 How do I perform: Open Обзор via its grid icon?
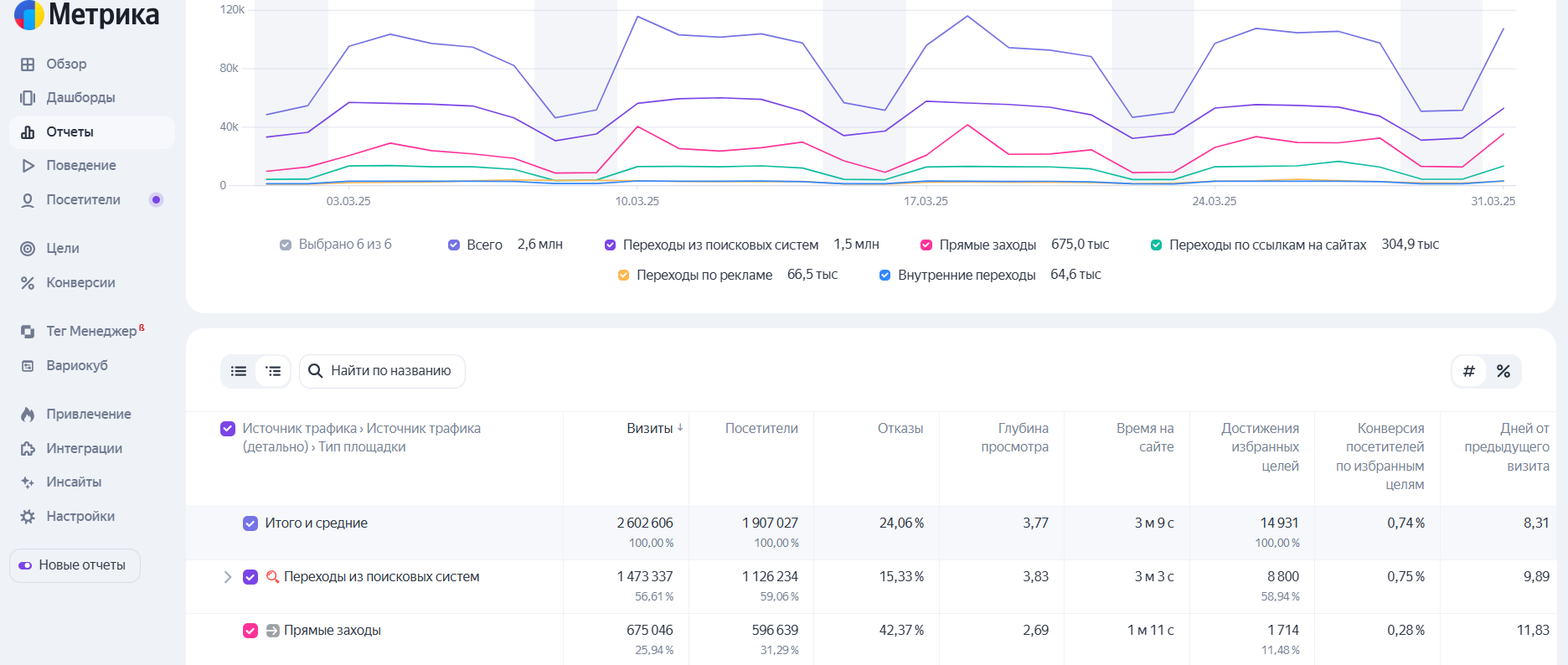[x=28, y=64]
